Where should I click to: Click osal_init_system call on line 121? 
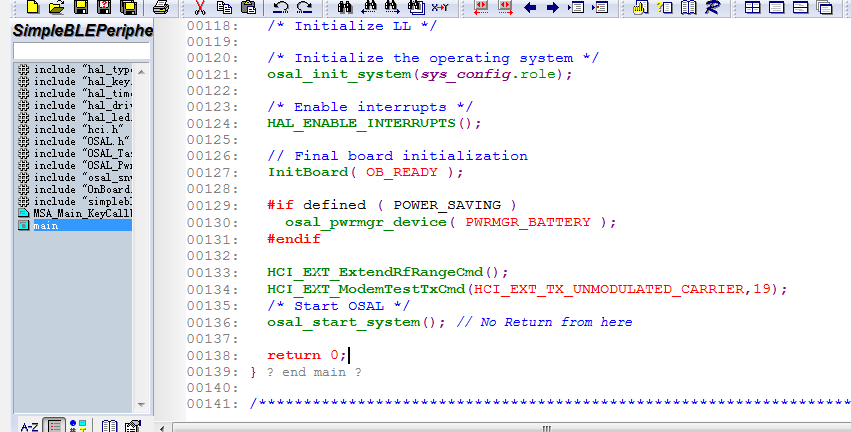(x=339, y=74)
